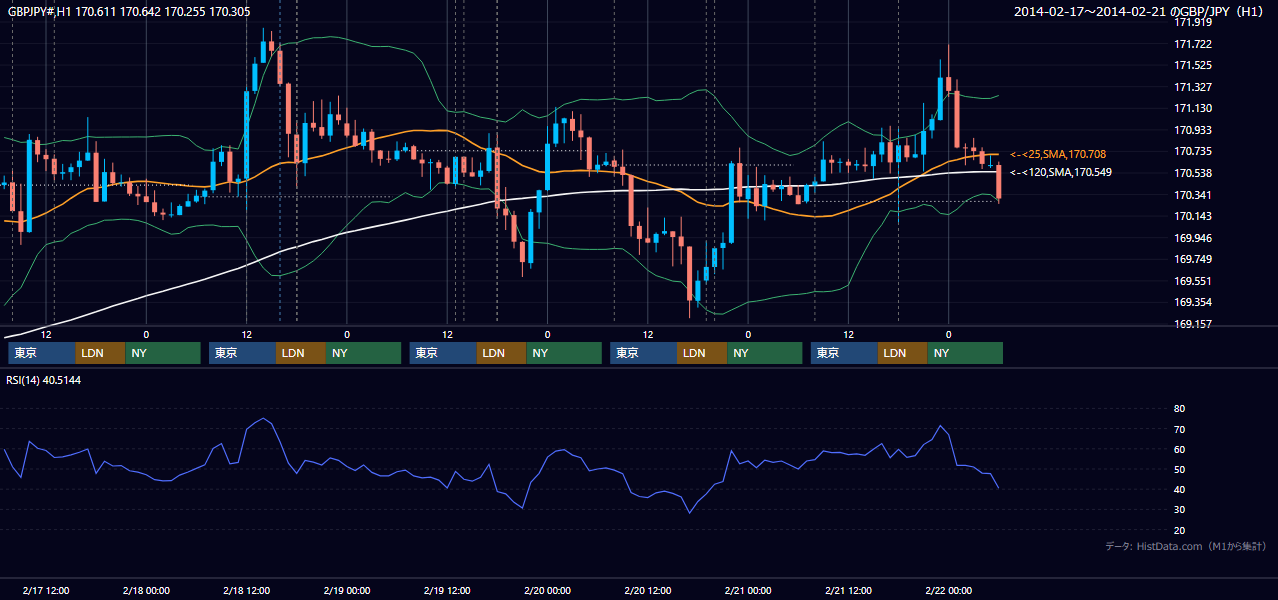
Task: Click price axis value 170.933
Action: tap(1193, 130)
